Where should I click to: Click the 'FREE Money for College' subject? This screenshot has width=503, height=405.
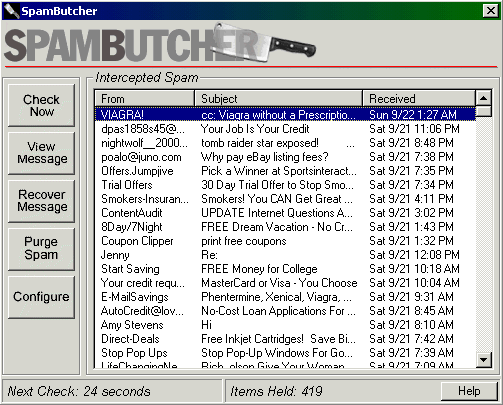(259, 269)
